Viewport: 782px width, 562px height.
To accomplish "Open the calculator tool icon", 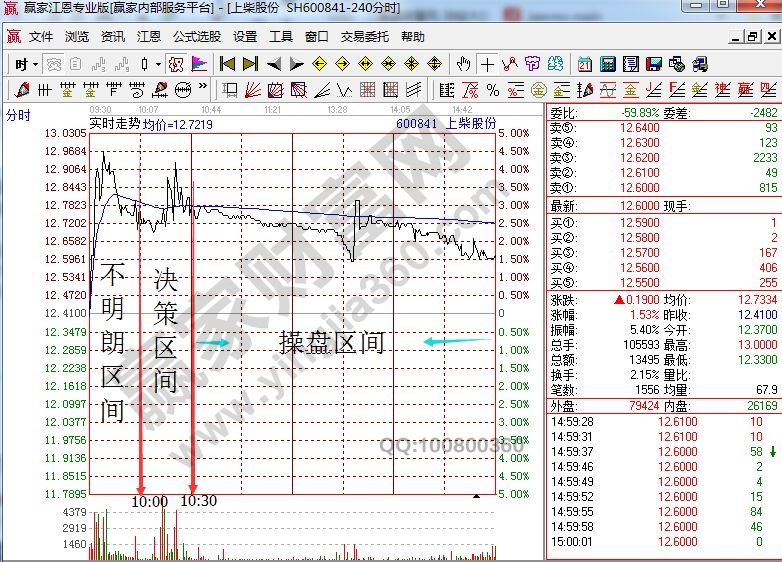I will (x=607, y=64).
